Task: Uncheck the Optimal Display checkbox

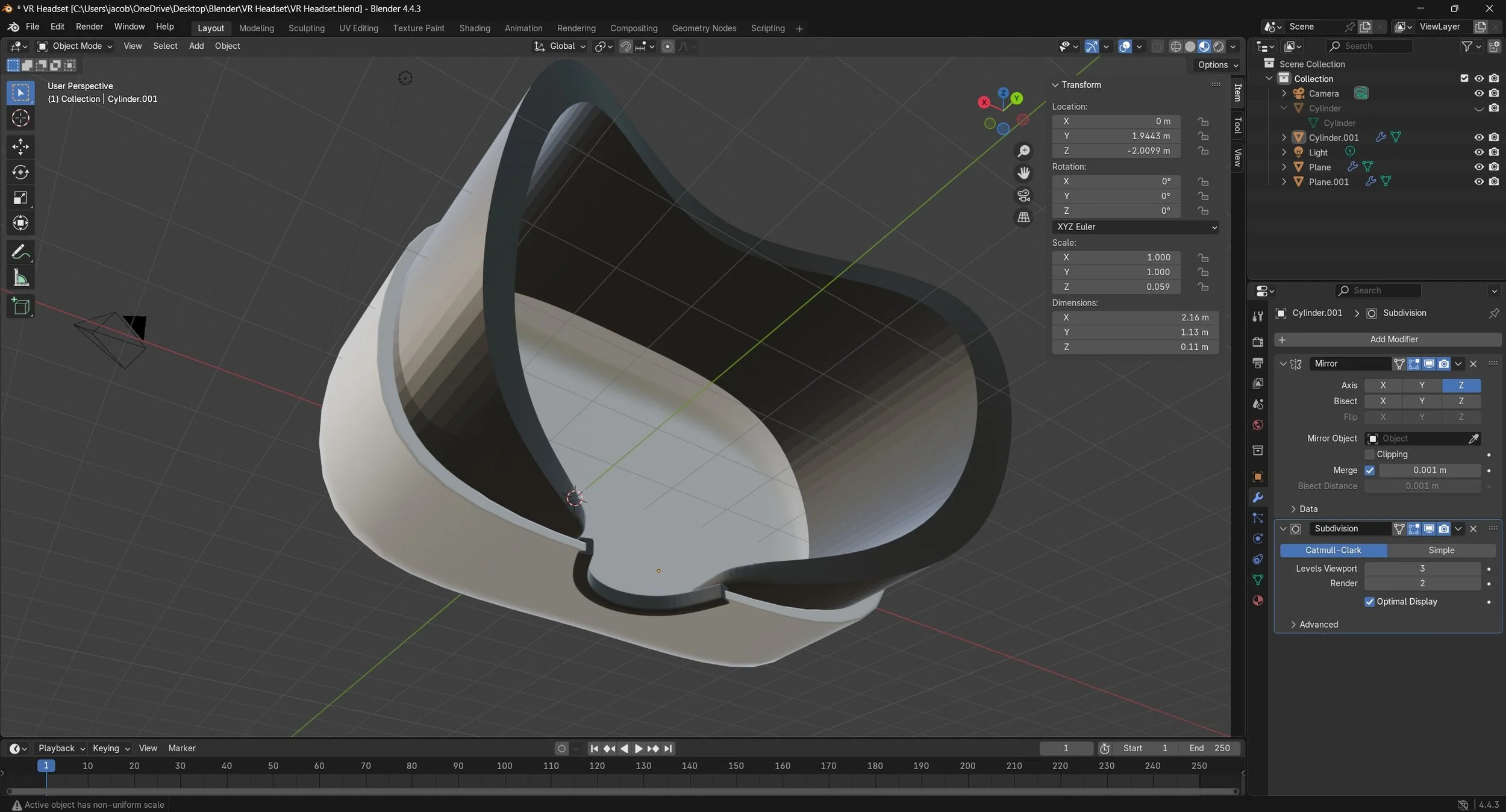Action: [x=1369, y=602]
